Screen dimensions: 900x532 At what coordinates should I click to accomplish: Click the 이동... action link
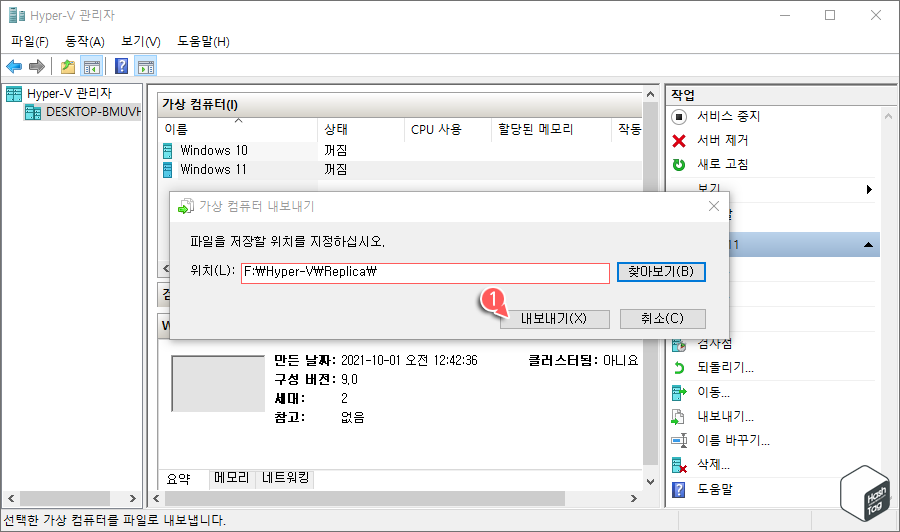tap(713, 393)
